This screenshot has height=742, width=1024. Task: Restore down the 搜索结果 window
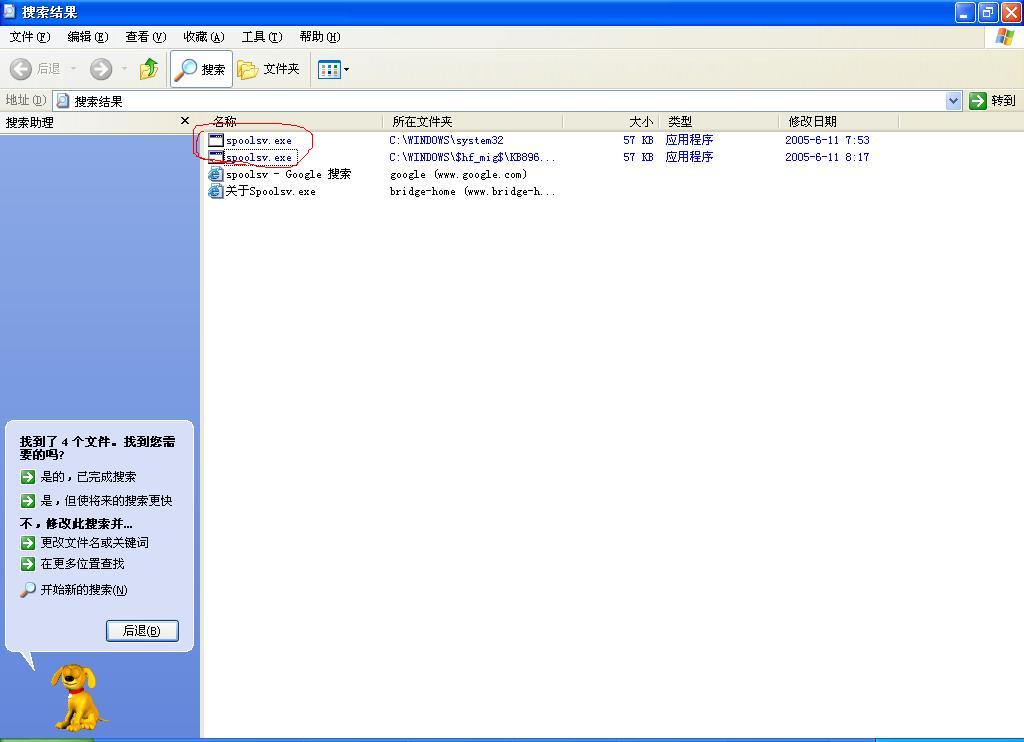(987, 12)
